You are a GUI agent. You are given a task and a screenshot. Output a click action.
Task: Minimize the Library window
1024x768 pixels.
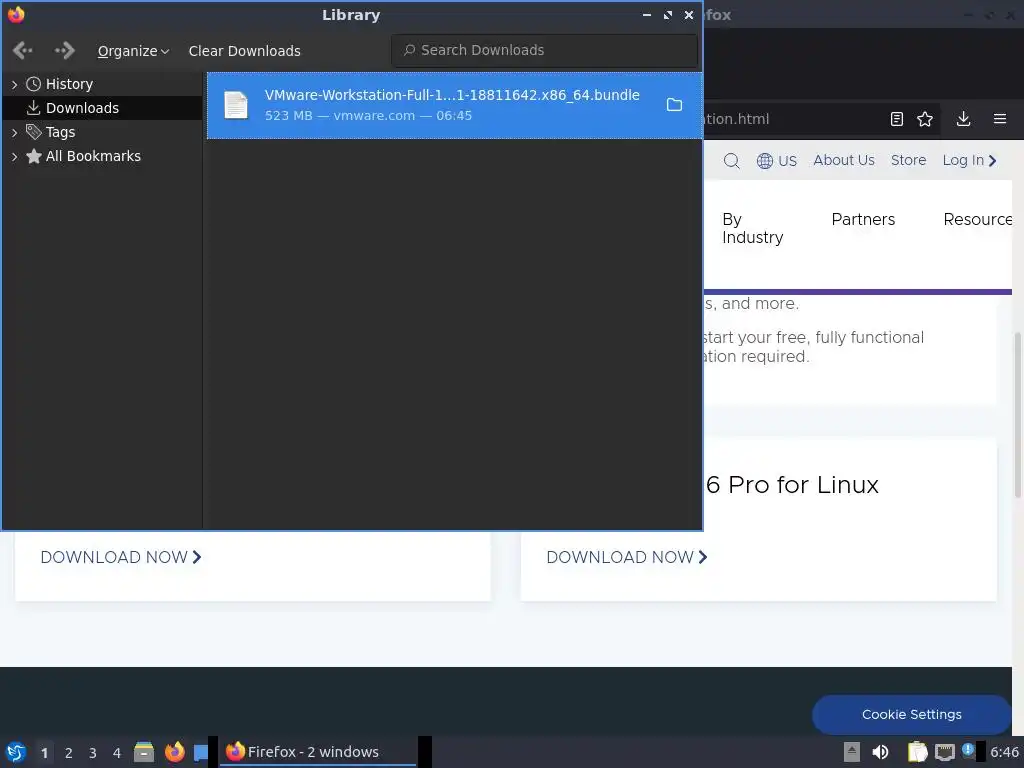point(647,15)
